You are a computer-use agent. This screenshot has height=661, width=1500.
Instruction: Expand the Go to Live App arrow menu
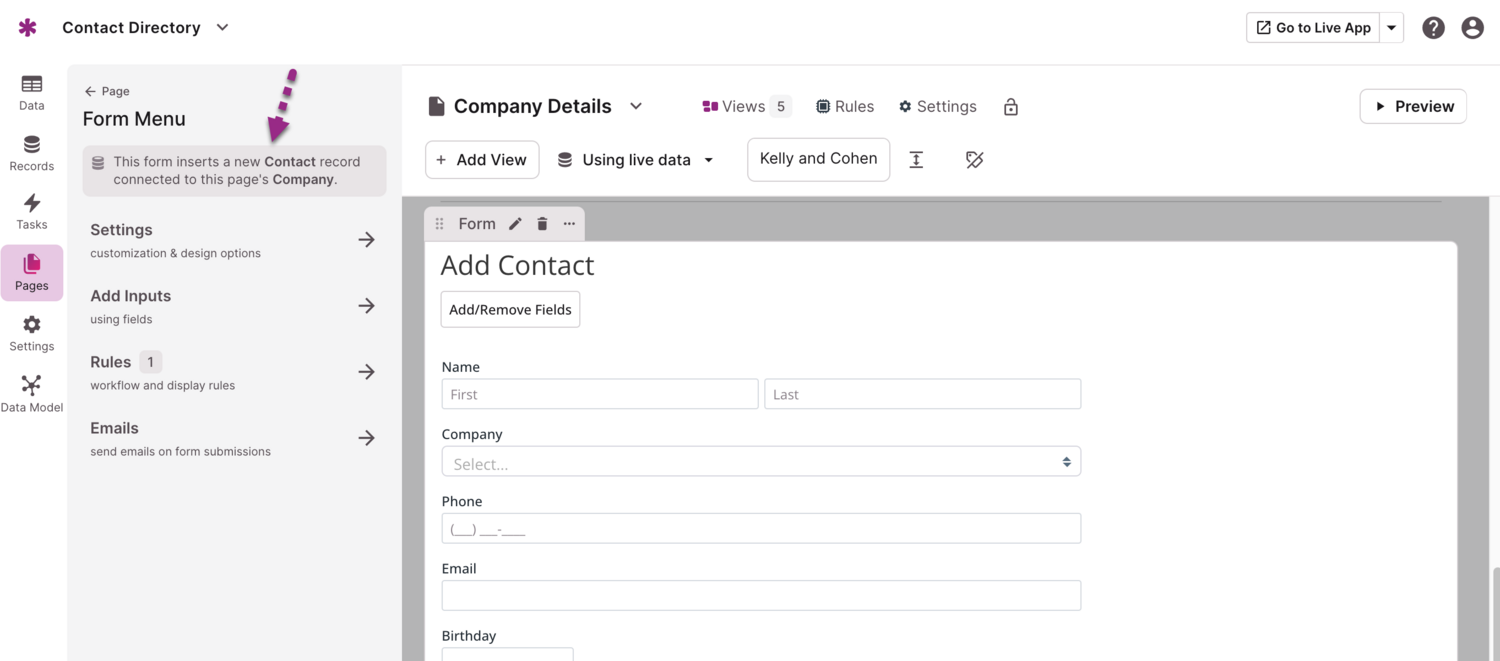(1391, 28)
